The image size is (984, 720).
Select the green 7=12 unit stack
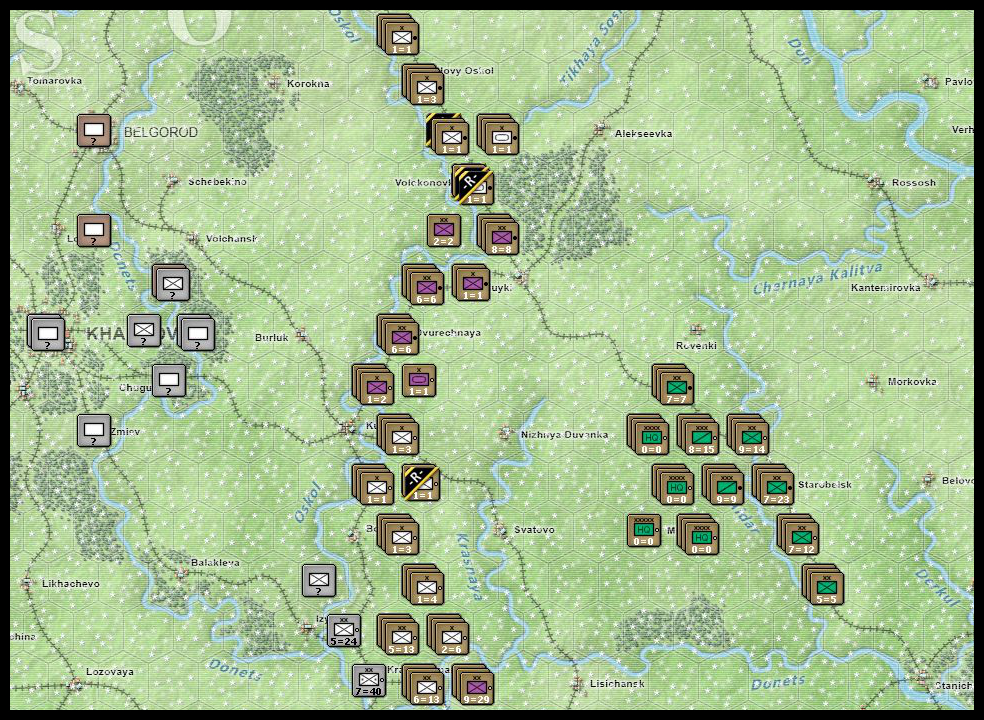(x=798, y=535)
